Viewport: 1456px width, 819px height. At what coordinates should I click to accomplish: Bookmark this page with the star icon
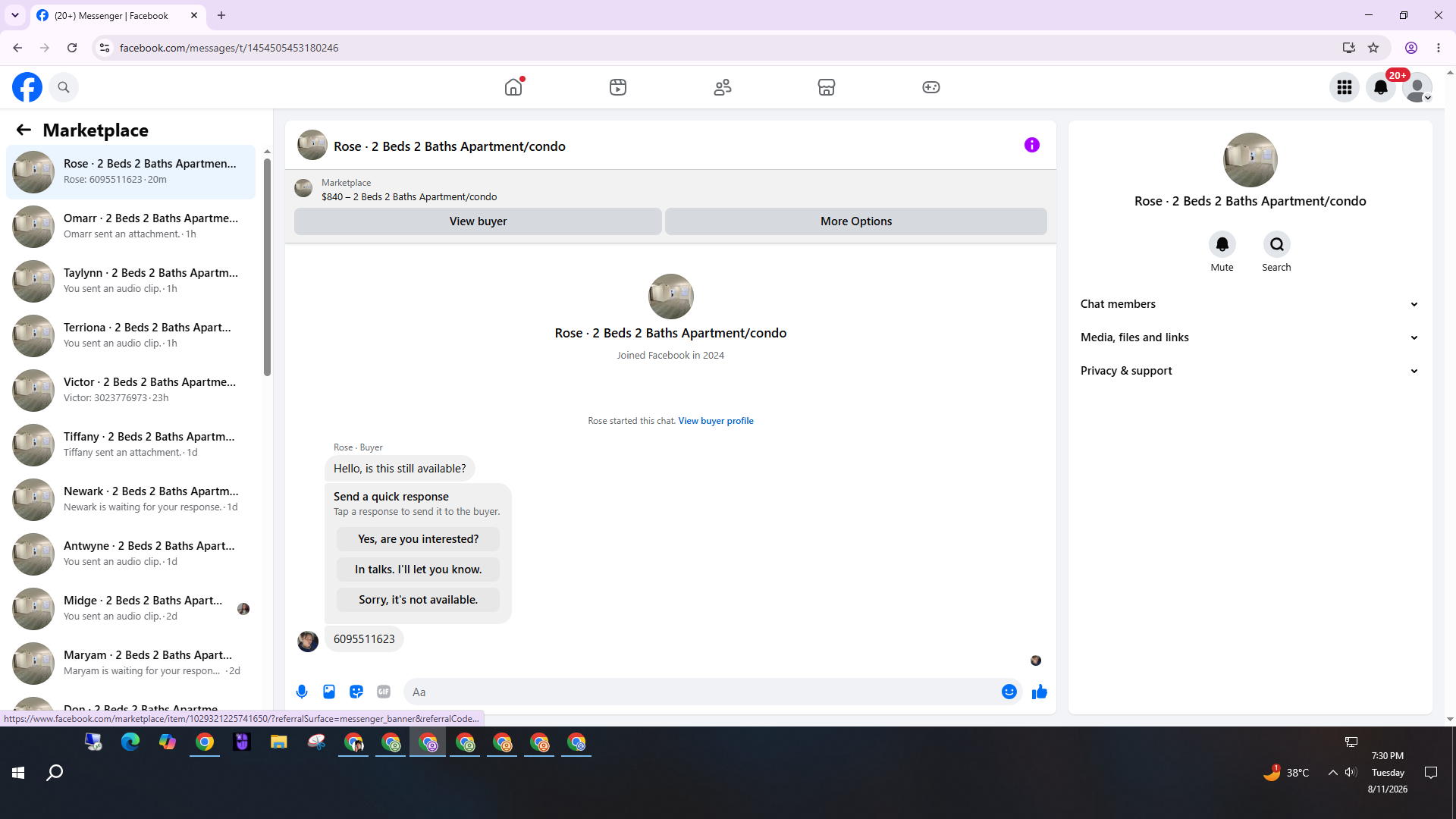pos(1373,48)
